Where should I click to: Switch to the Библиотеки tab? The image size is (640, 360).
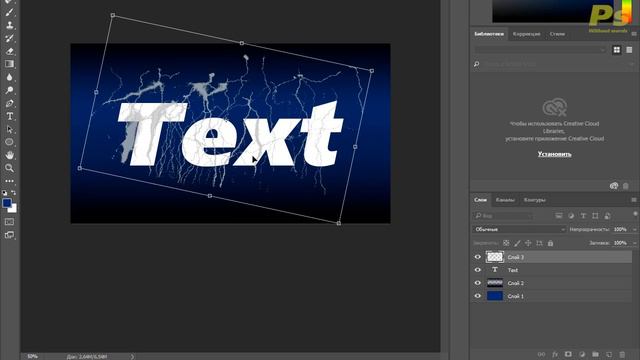click(x=489, y=34)
